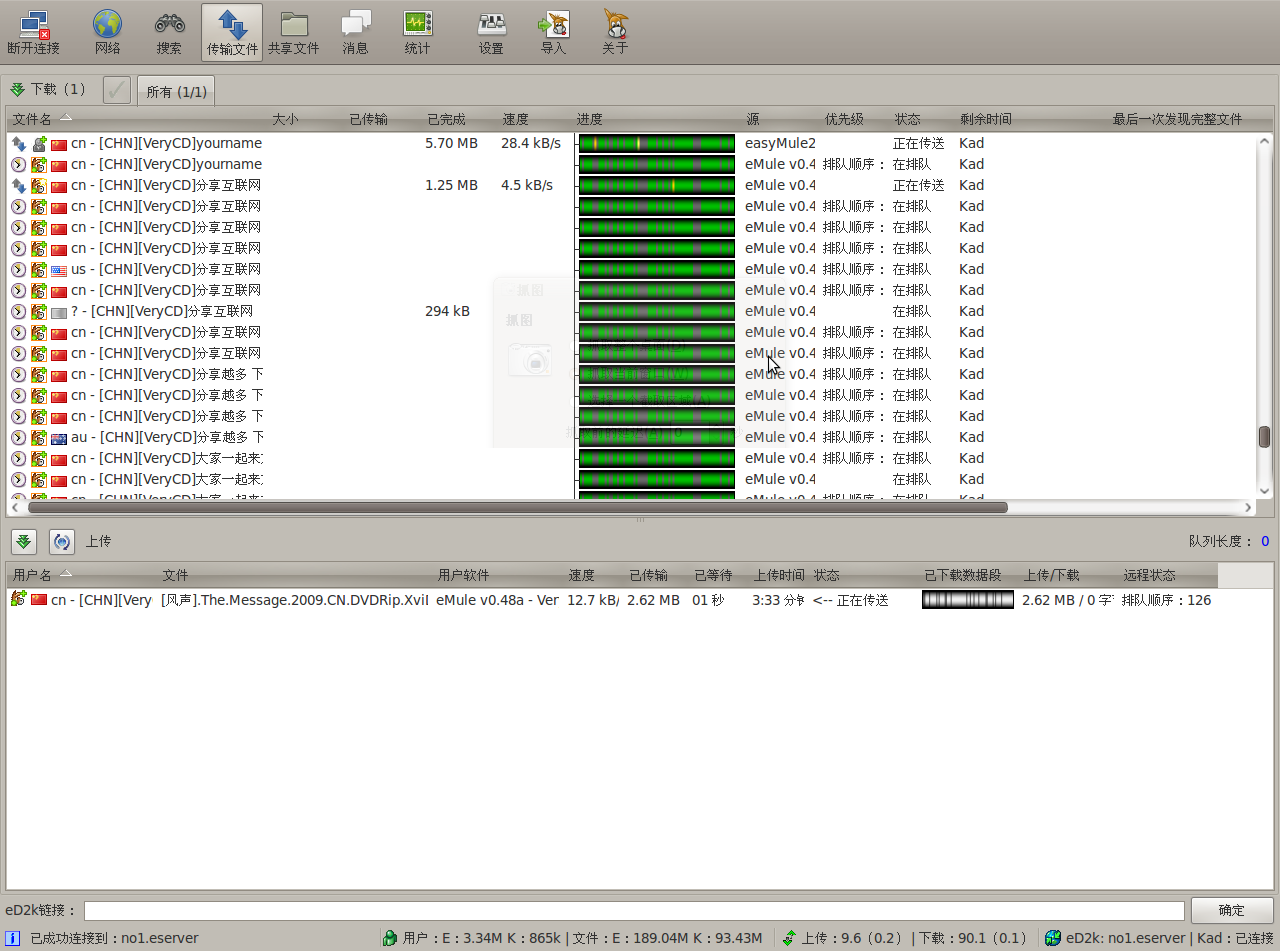Viewport: 1280px width, 951px height.
Task: Open the 网络 networks view
Action: tap(108, 32)
